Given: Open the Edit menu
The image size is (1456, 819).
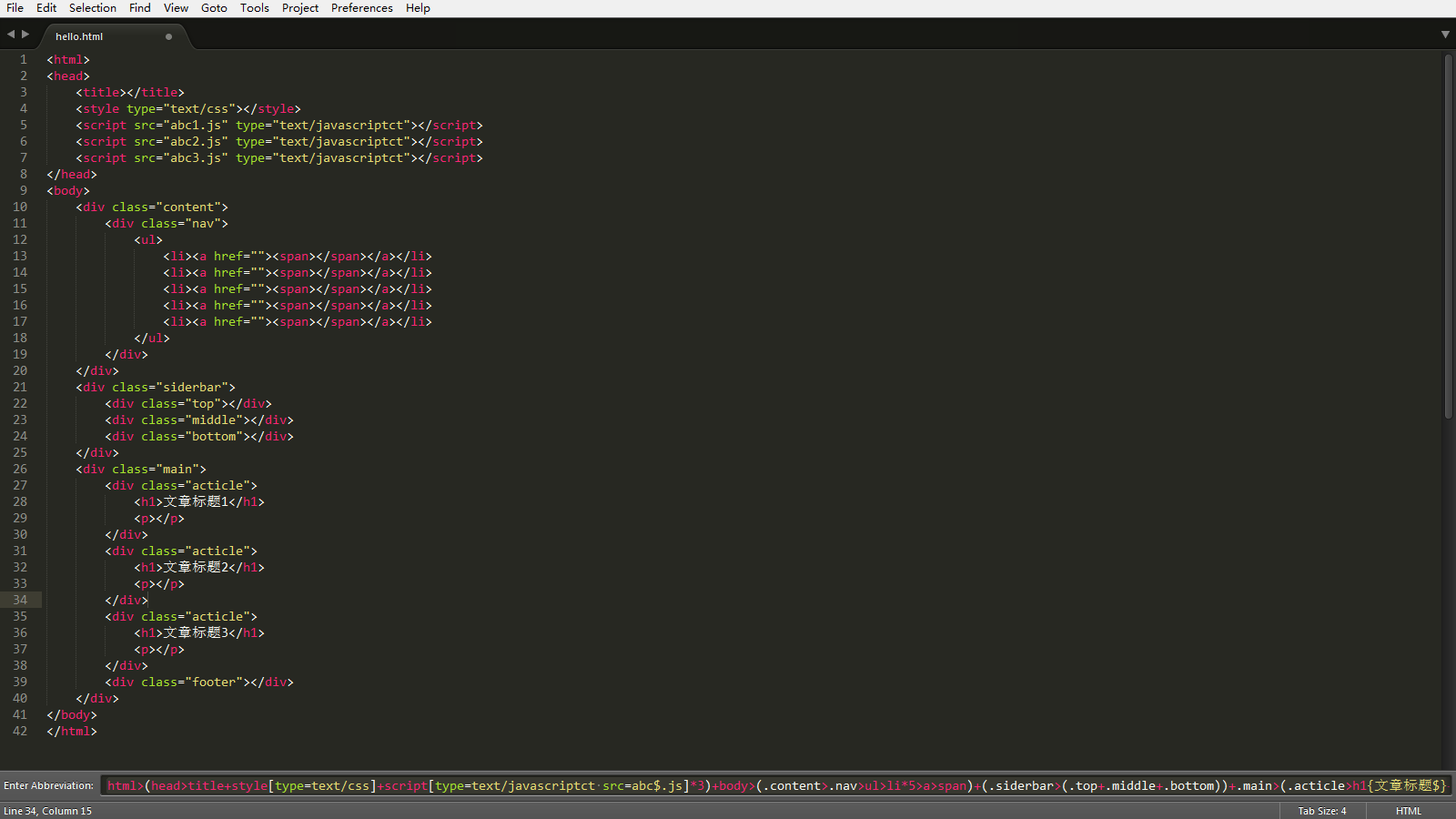Looking at the screenshot, I should (46, 8).
